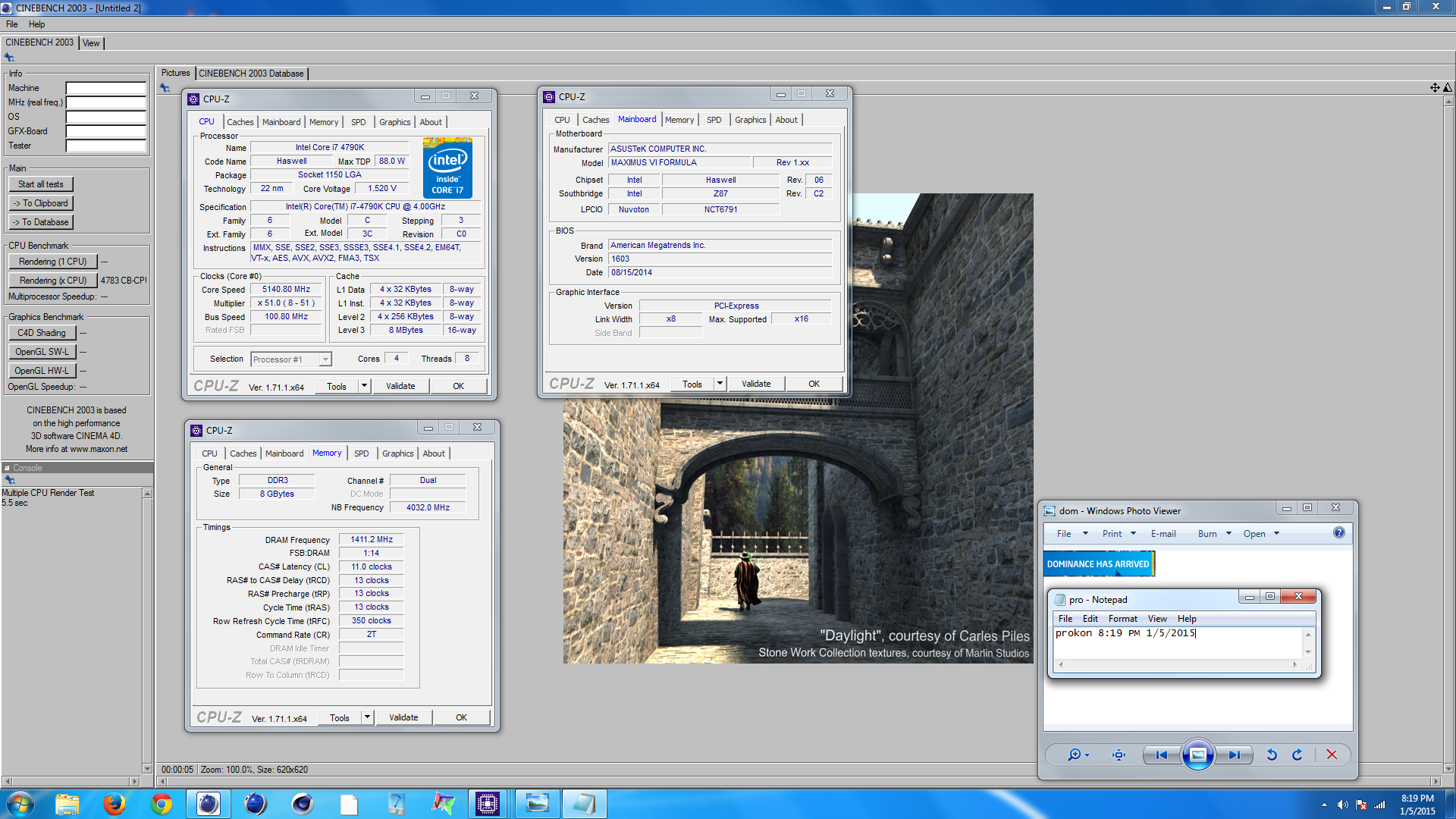Viewport: 1456px width, 819px height.
Task: Open the Photo Viewer Burn dropdown
Action: (x=1215, y=534)
